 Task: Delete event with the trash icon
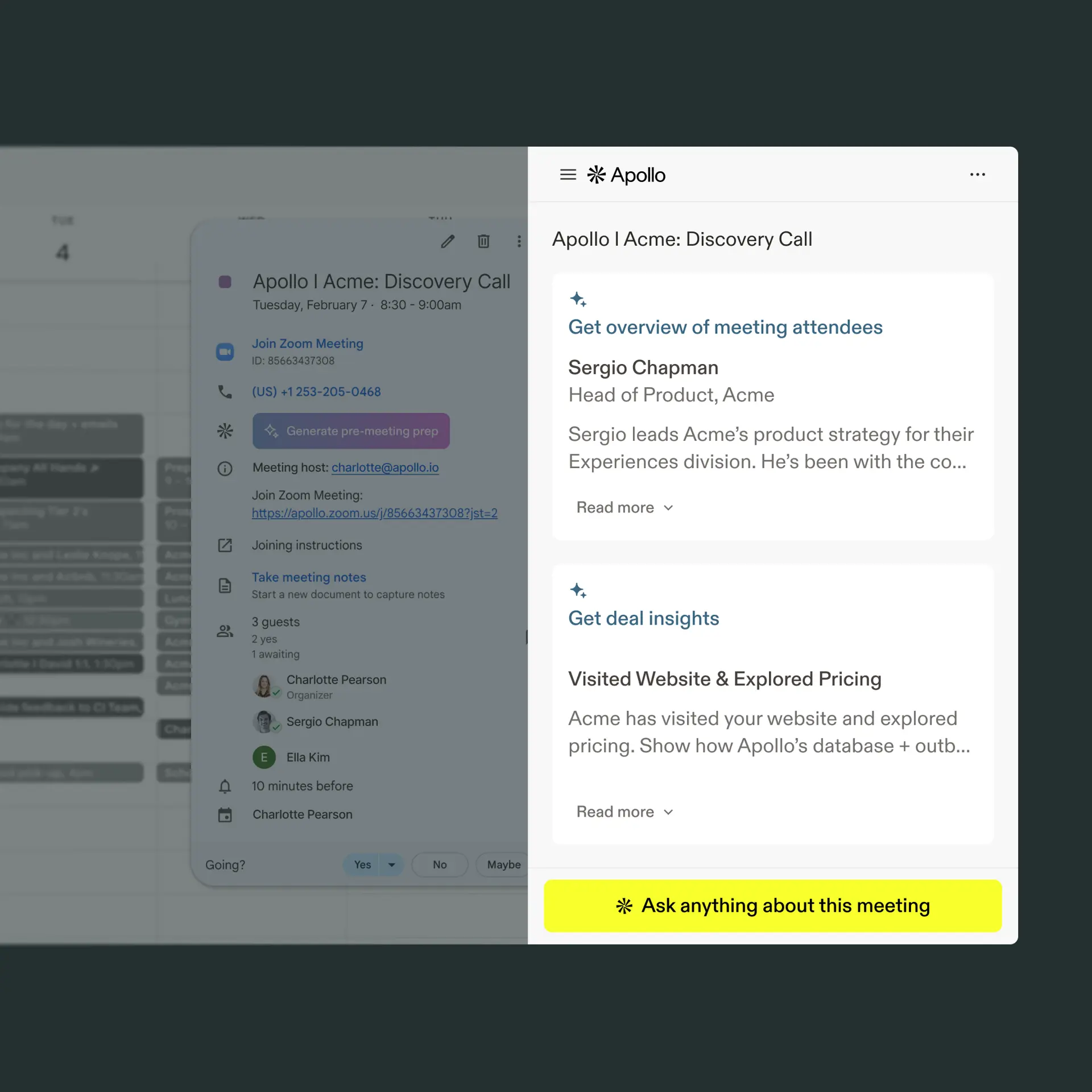[x=483, y=242]
